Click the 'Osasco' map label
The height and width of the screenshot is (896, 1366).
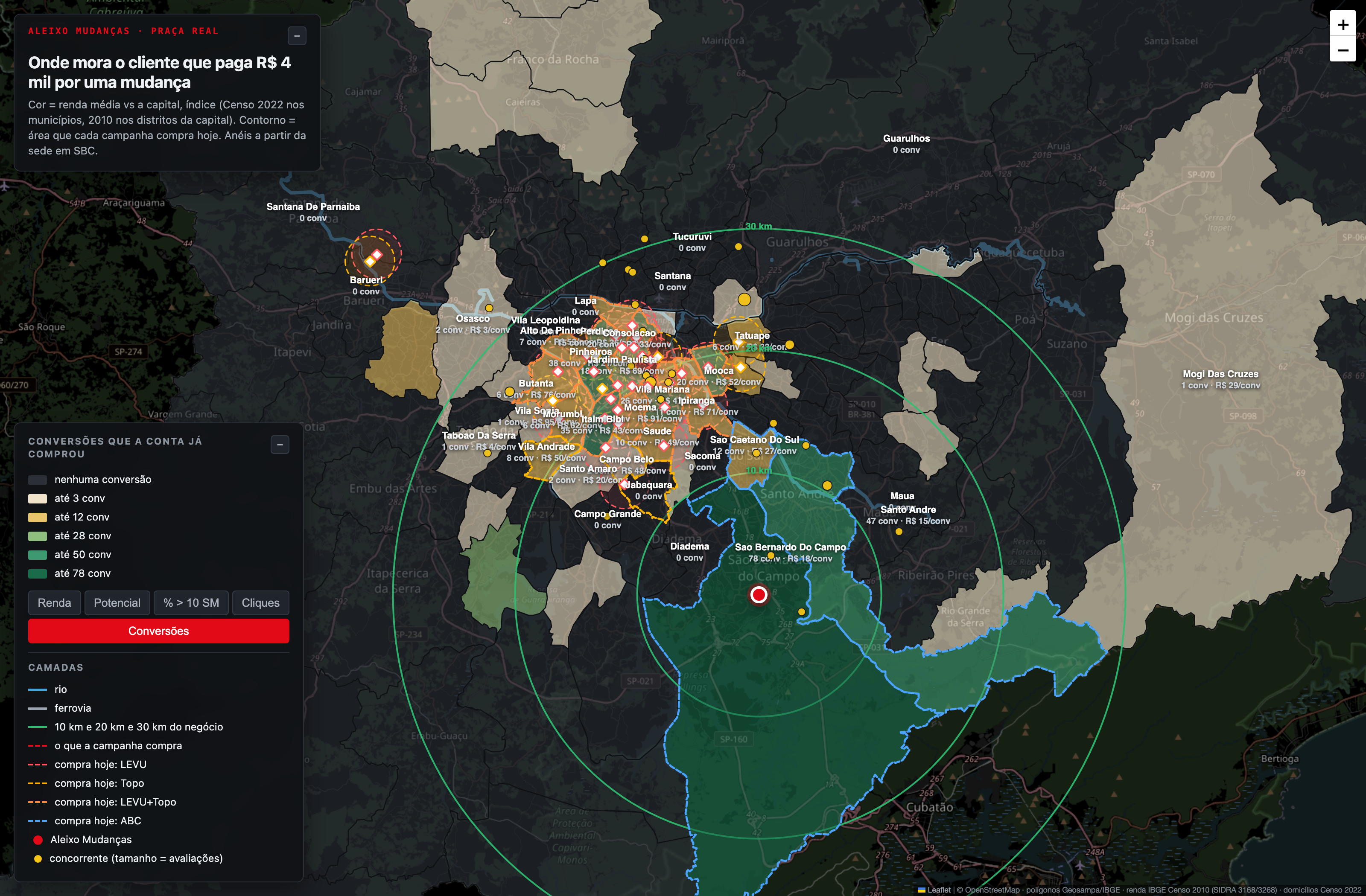[473, 319]
